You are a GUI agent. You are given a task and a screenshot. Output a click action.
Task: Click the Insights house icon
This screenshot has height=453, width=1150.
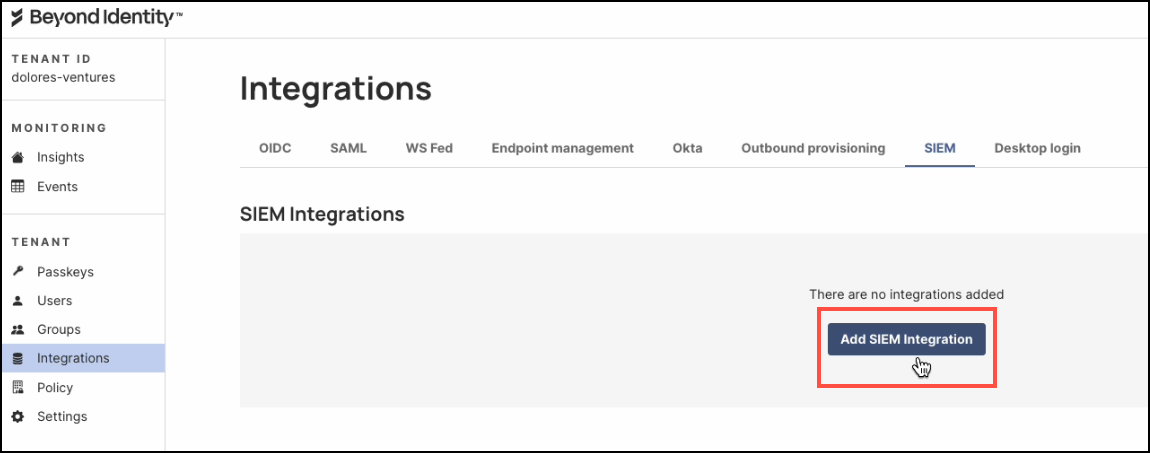coord(18,157)
